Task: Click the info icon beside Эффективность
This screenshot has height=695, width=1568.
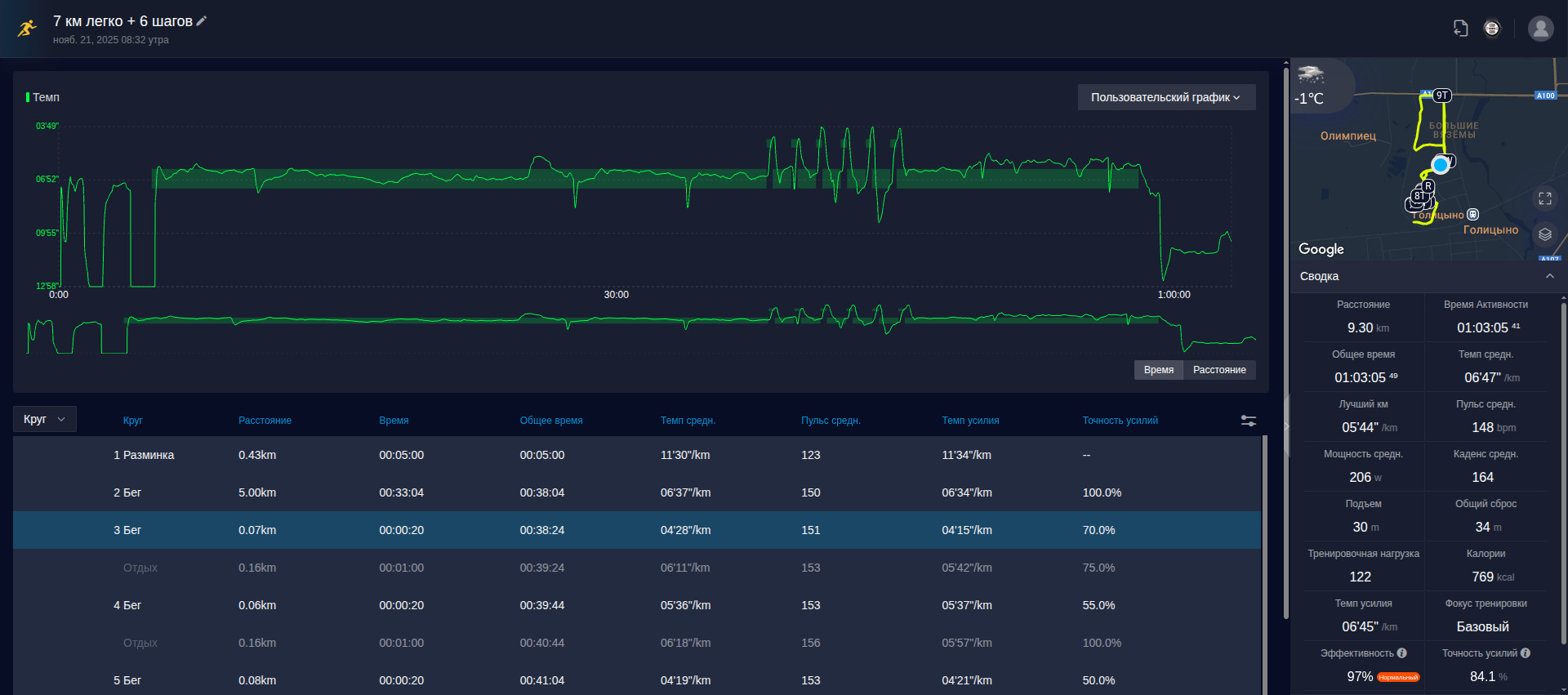Action: click(1402, 653)
